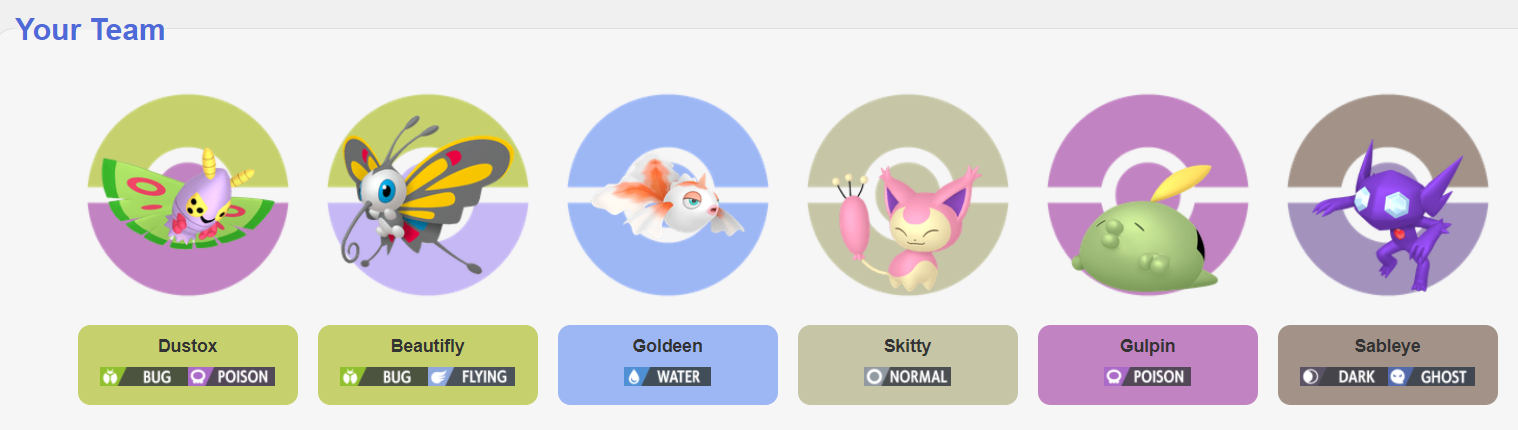Image resolution: width=1518 pixels, height=430 pixels.
Task: Click Dustox's POISON type badge
Action: tap(231, 377)
